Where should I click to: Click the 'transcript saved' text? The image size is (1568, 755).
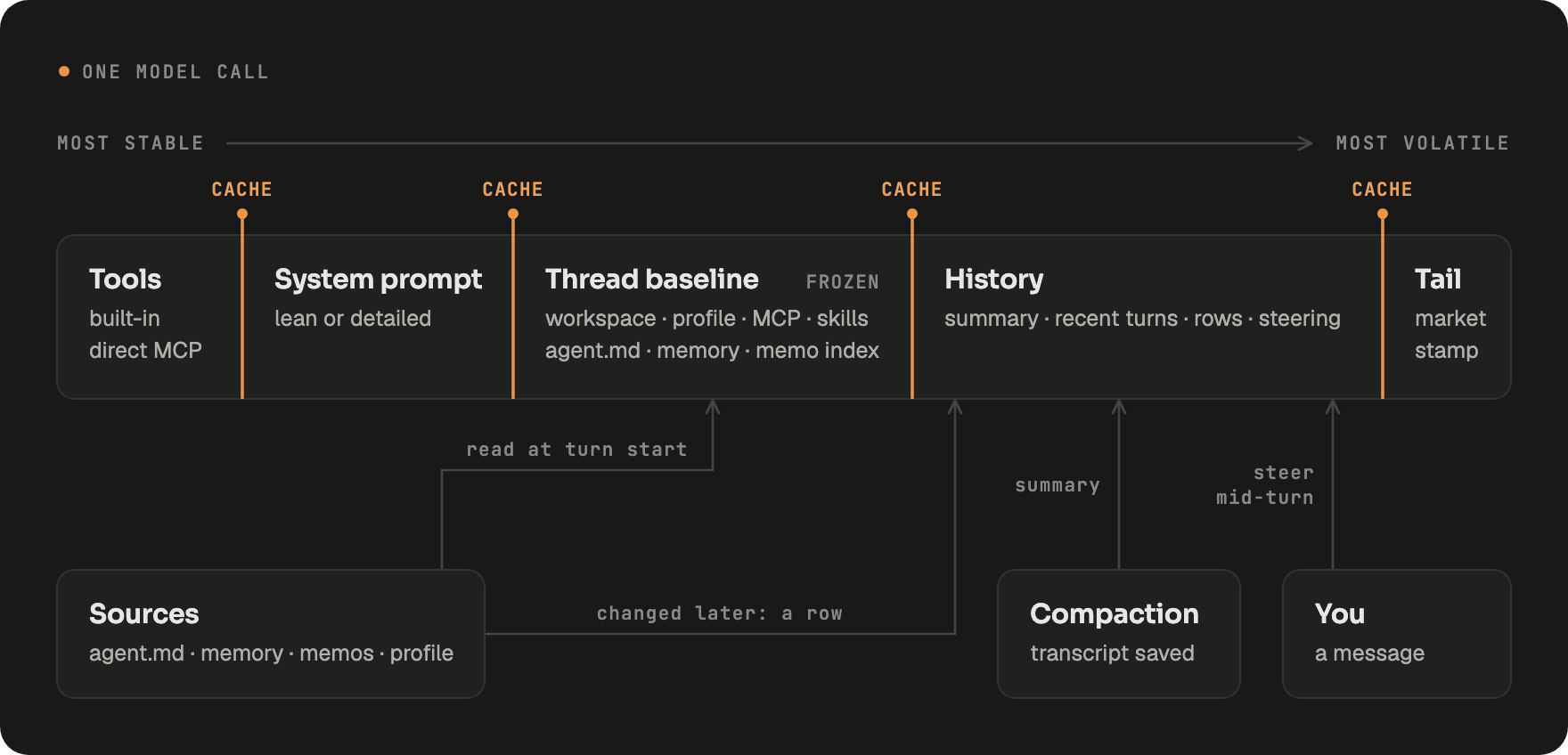(1112, 654)
